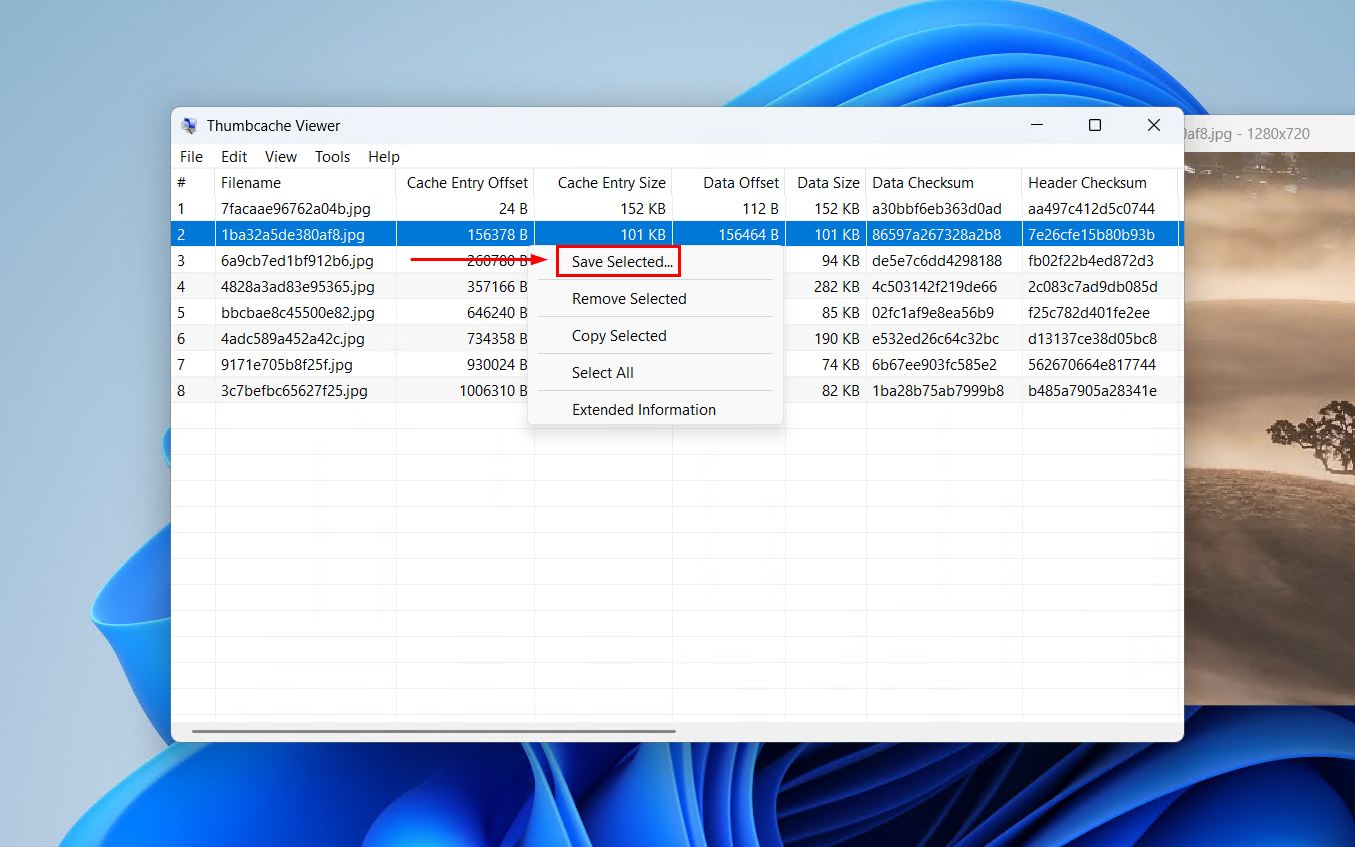Click data checksum 4c503142f219de66

pyautogui.click(x=935, y=287)
